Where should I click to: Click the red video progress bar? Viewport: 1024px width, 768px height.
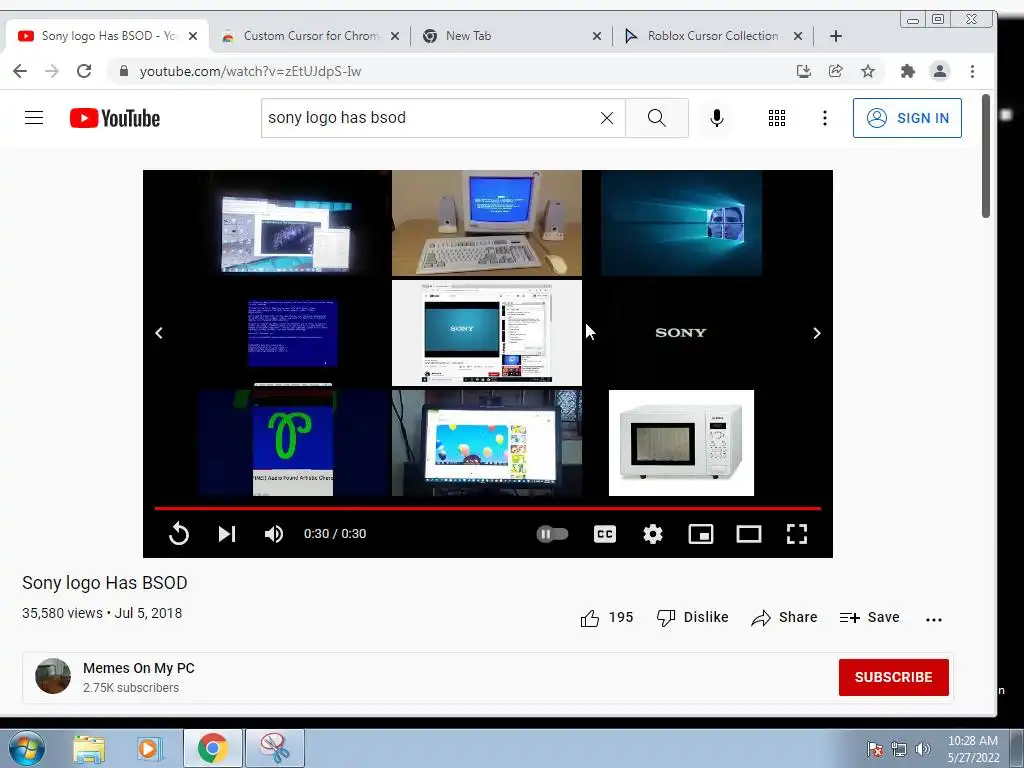point(487,507)
